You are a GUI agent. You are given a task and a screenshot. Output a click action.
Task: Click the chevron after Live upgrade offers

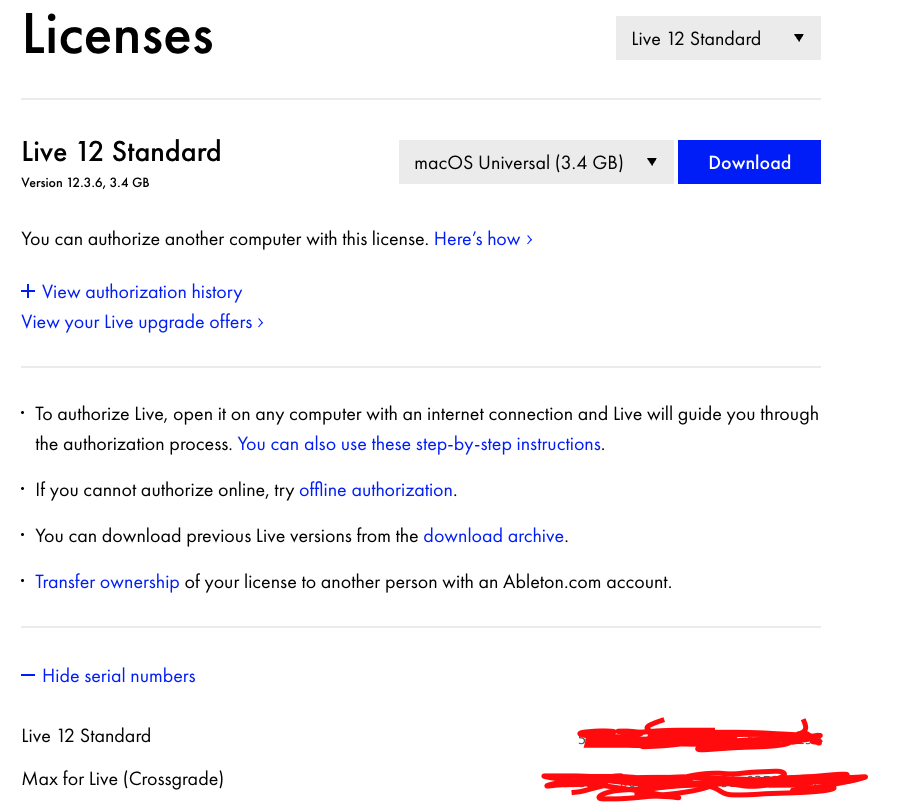(x=260, y=323)
